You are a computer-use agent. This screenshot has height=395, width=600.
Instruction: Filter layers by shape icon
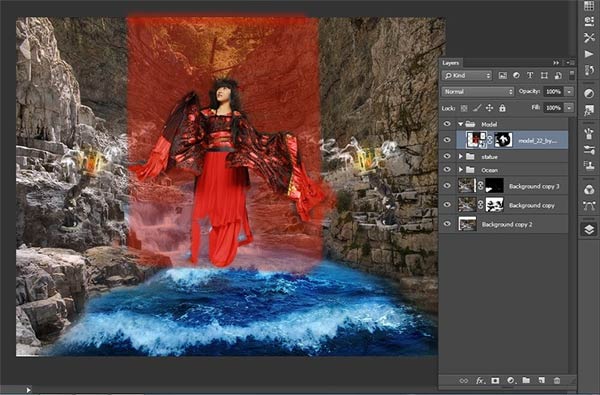pyautogui.click(x=544, y=75)
